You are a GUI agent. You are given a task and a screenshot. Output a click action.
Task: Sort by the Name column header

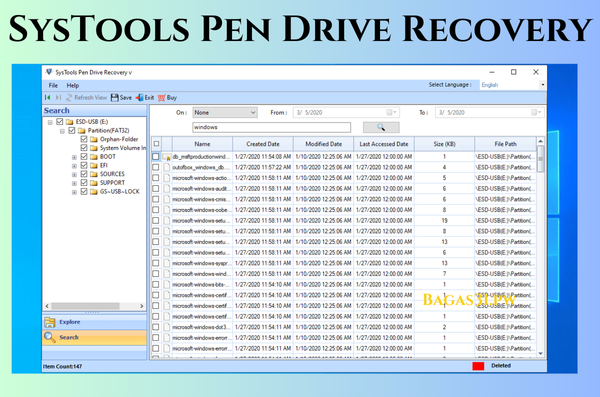[202, 144]
